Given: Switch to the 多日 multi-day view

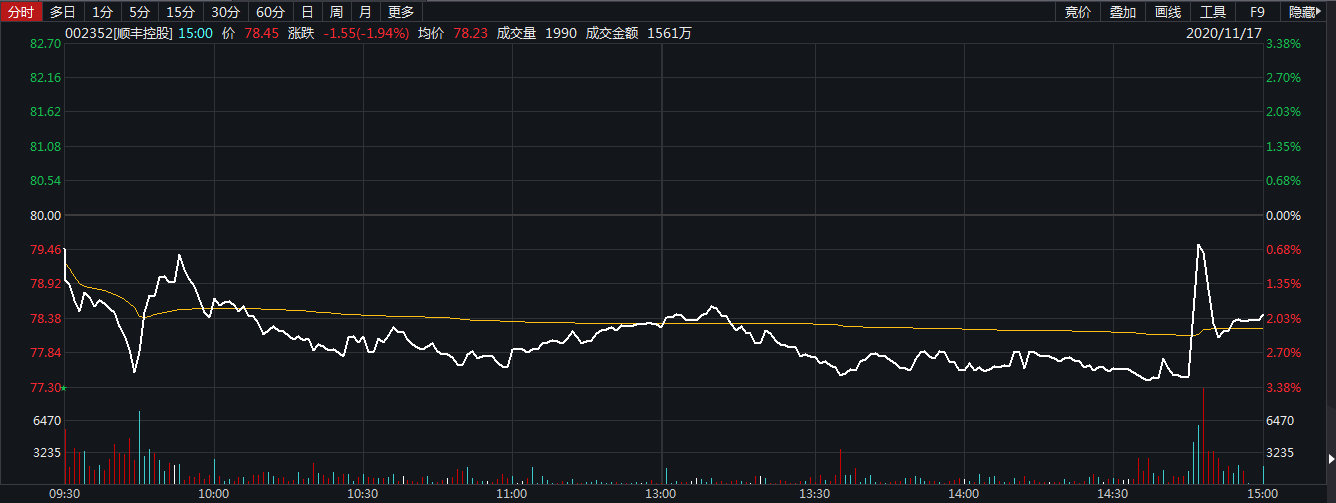Looking at the screenshot, I should coord(63,12).
